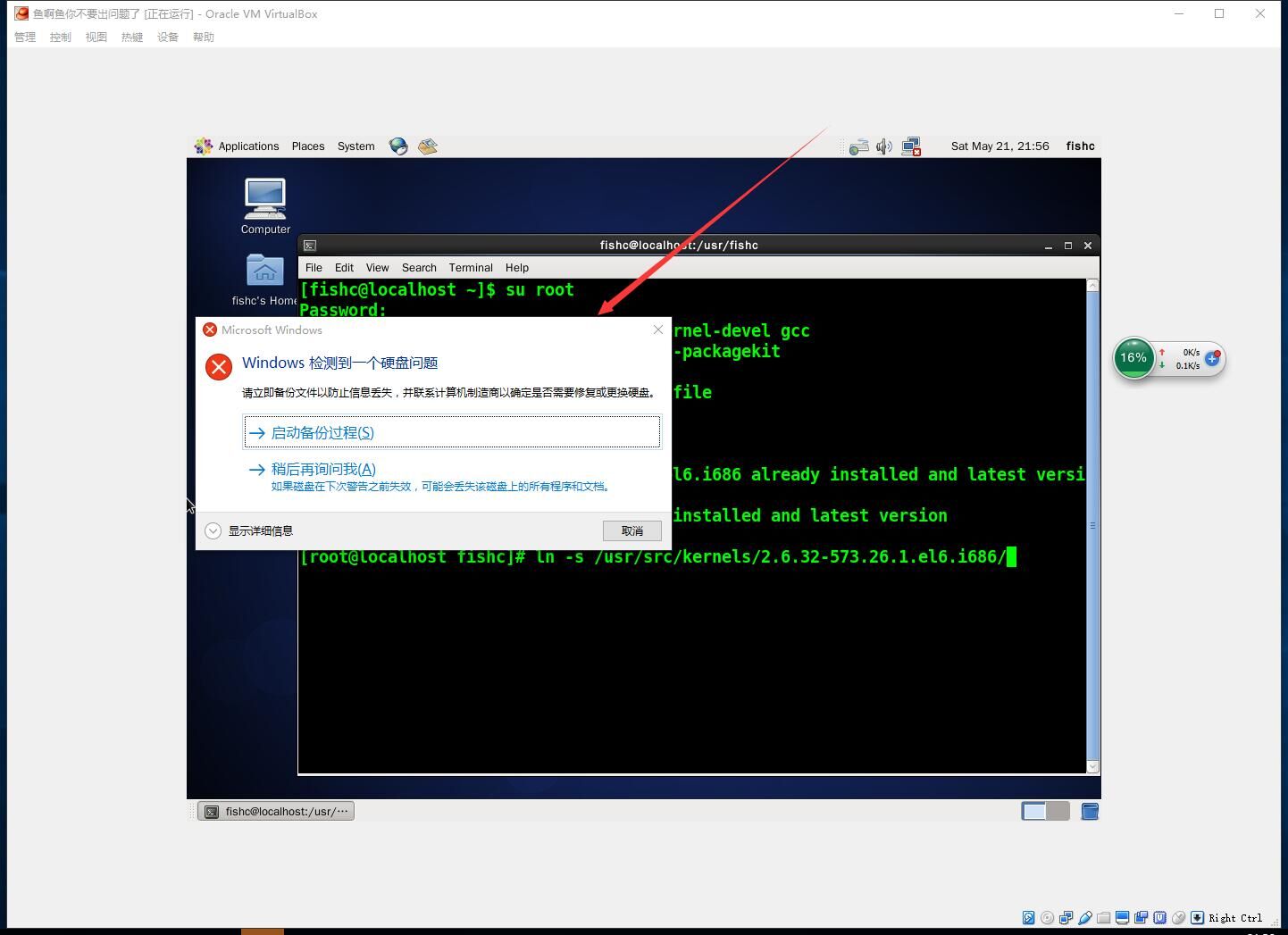
Task: Click fishc@localhost taskbar window button
Action: click(x=276, y=811)
